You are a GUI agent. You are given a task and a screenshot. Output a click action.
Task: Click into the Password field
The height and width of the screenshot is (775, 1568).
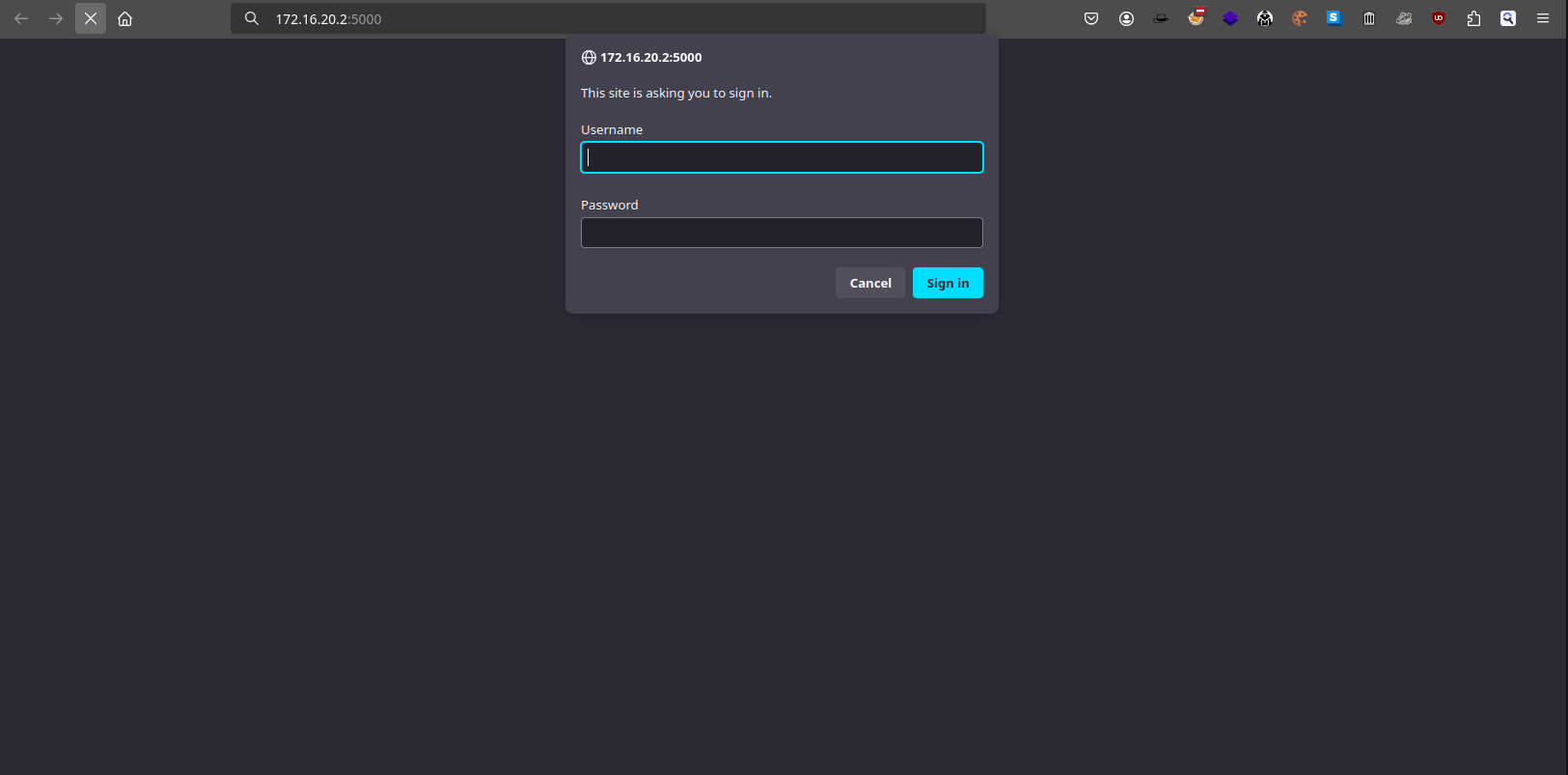point(782,233)
